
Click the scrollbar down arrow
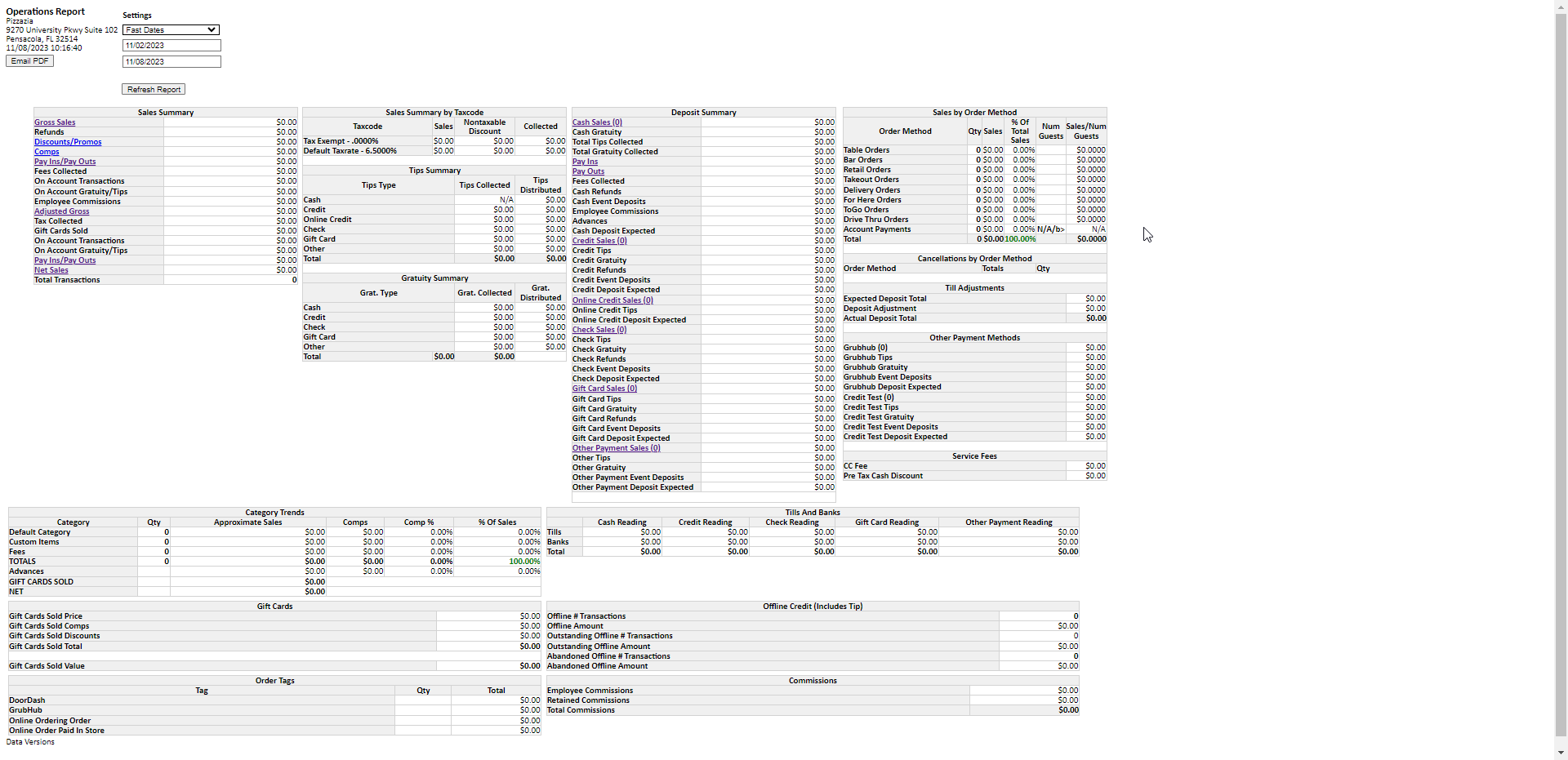[1561, 753]
